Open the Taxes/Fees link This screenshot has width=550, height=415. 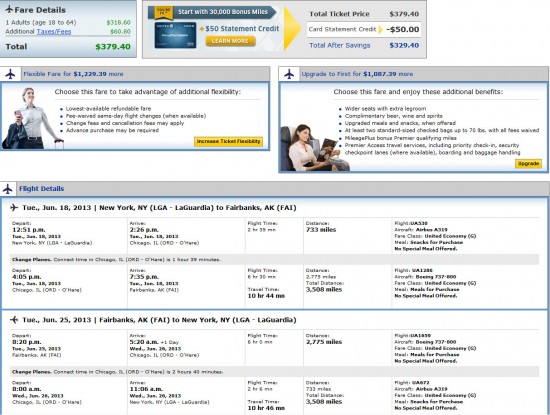pyautogui.click(x=54, y=32)
